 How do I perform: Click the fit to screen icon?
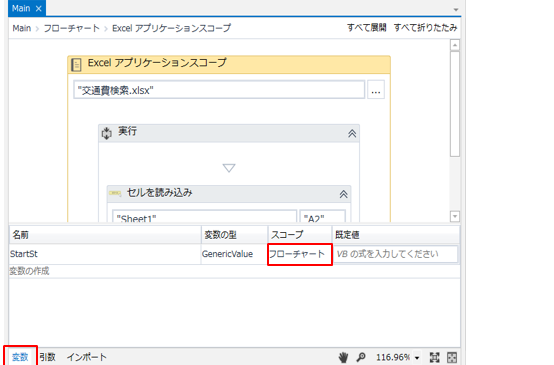(435, 357)
